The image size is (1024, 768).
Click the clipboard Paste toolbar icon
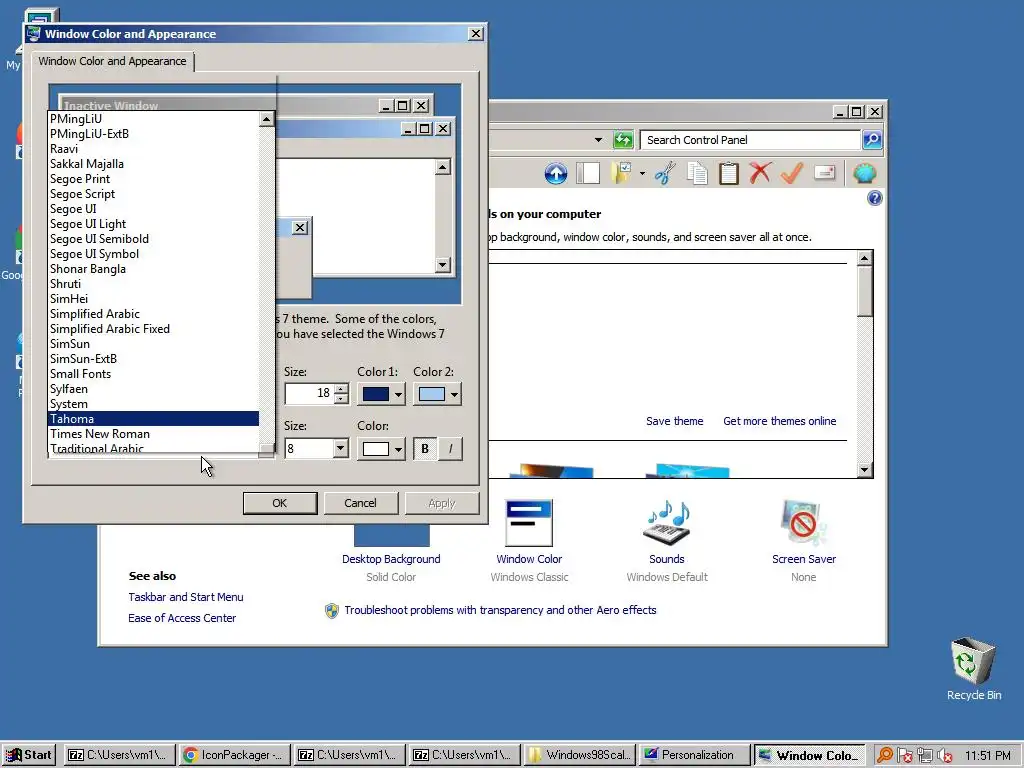pyautogui.click(x=728, y=174)
